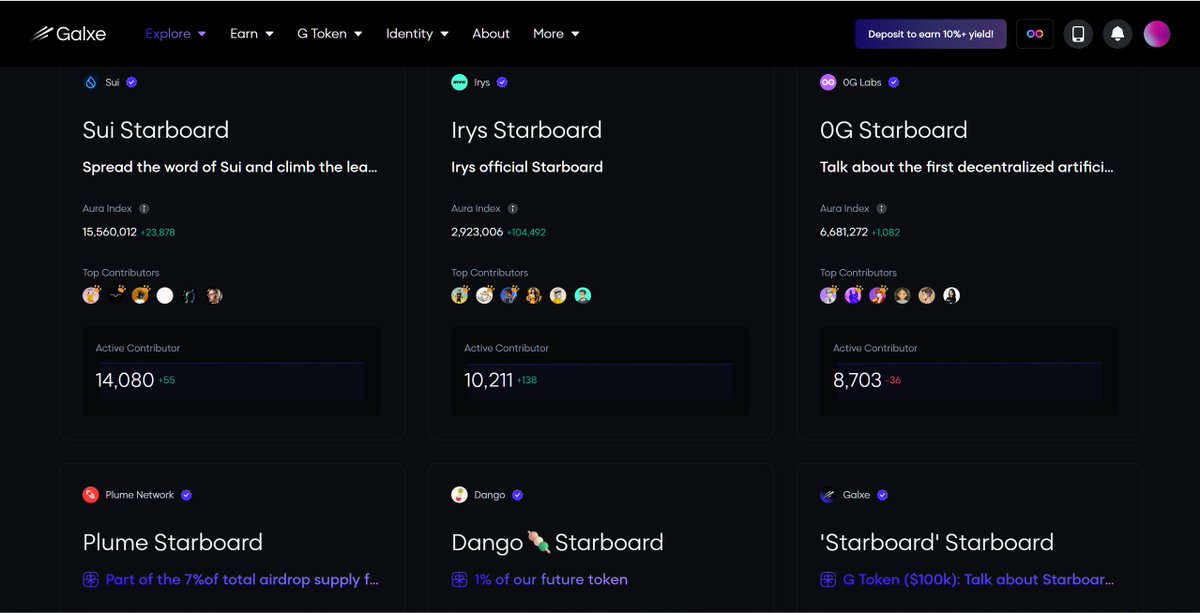
Task: Click Deposit to earn 10%+ yield button
Action: (x=930, y=34)
